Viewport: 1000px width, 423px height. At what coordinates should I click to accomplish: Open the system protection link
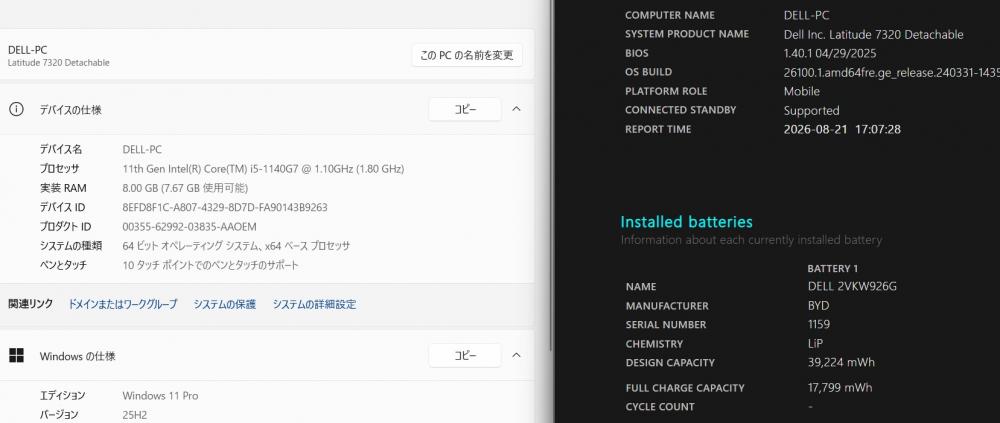224,304
